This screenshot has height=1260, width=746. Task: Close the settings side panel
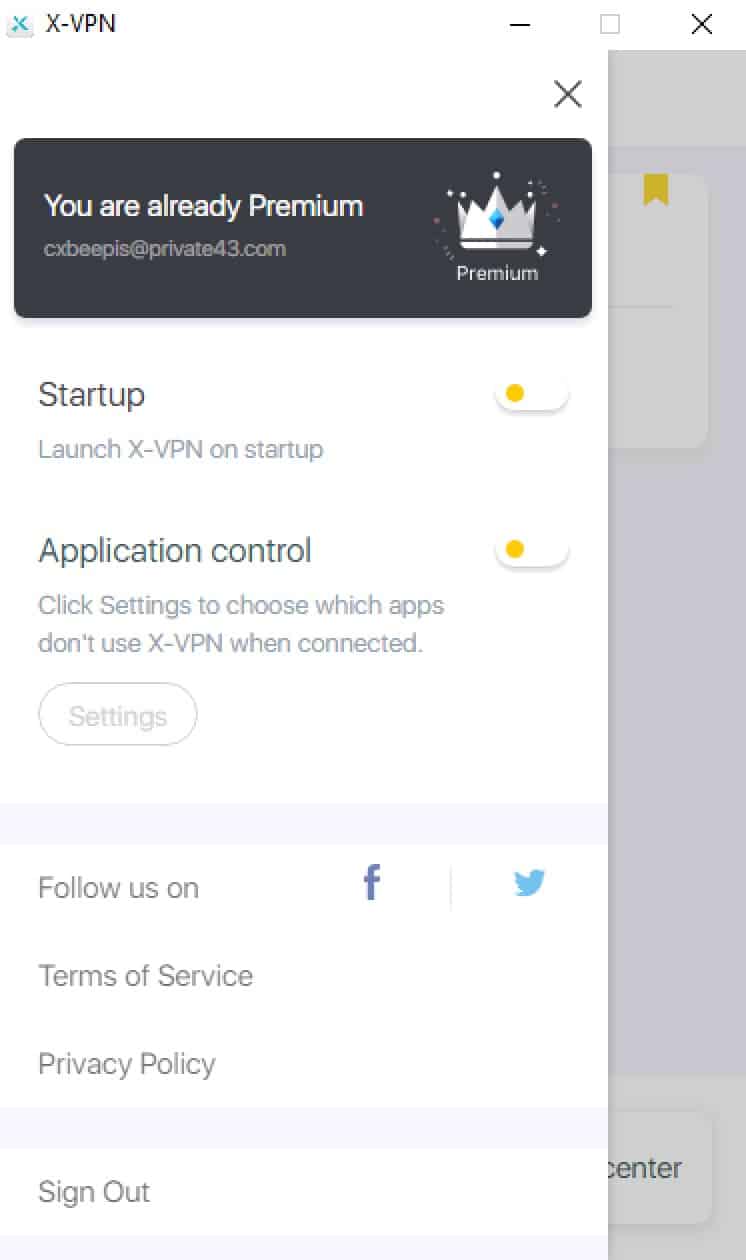point(568,94)
